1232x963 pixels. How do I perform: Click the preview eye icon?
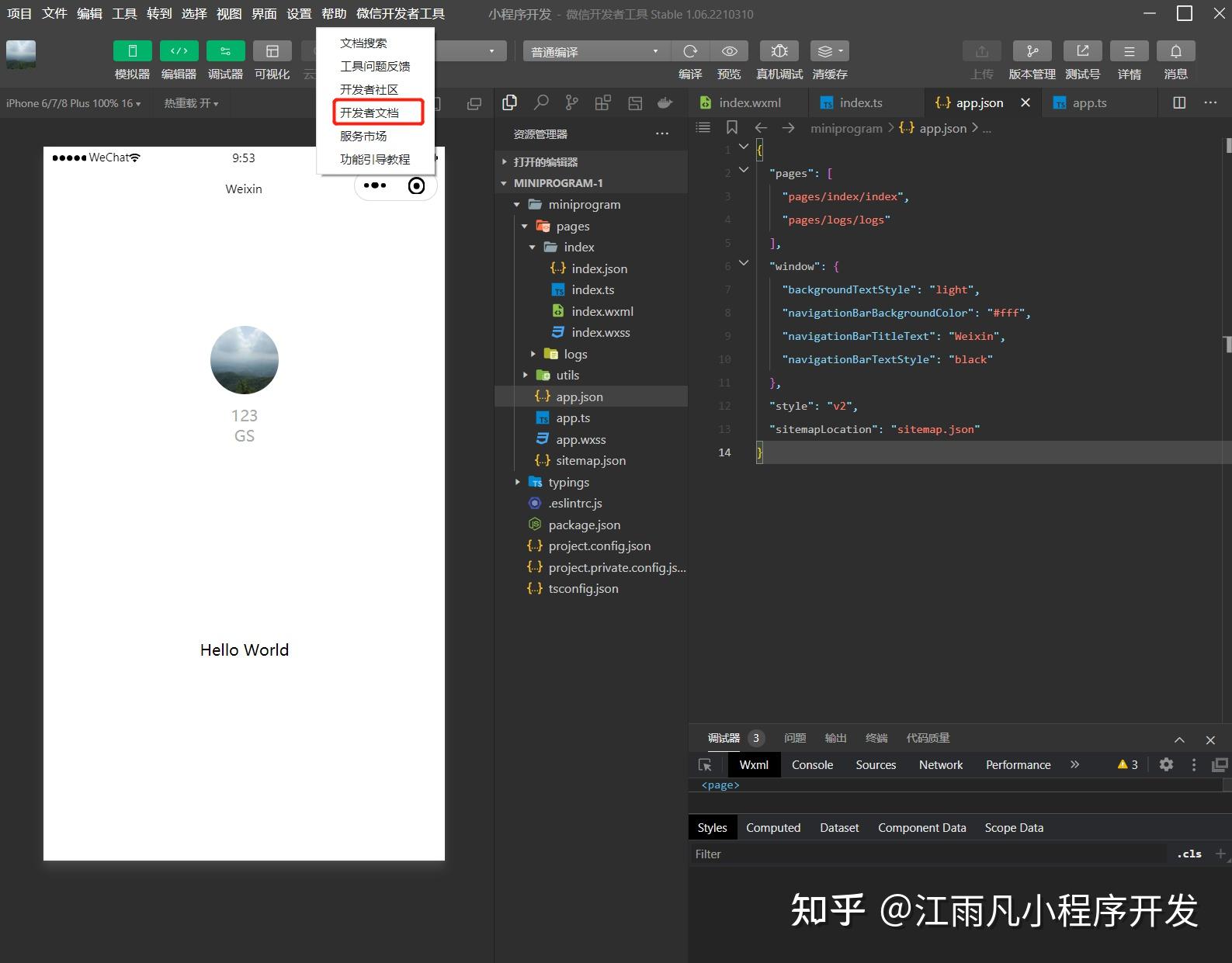[729, 51]
